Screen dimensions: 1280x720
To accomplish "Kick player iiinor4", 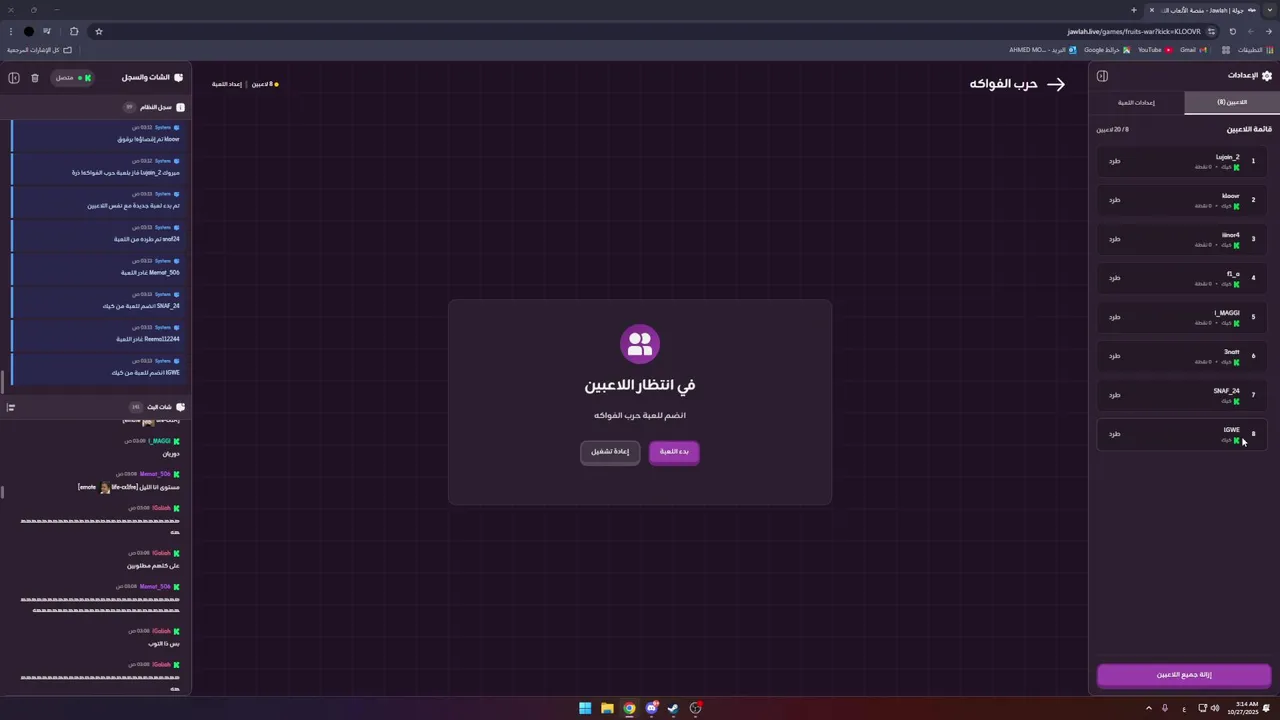I will 1114,239.
